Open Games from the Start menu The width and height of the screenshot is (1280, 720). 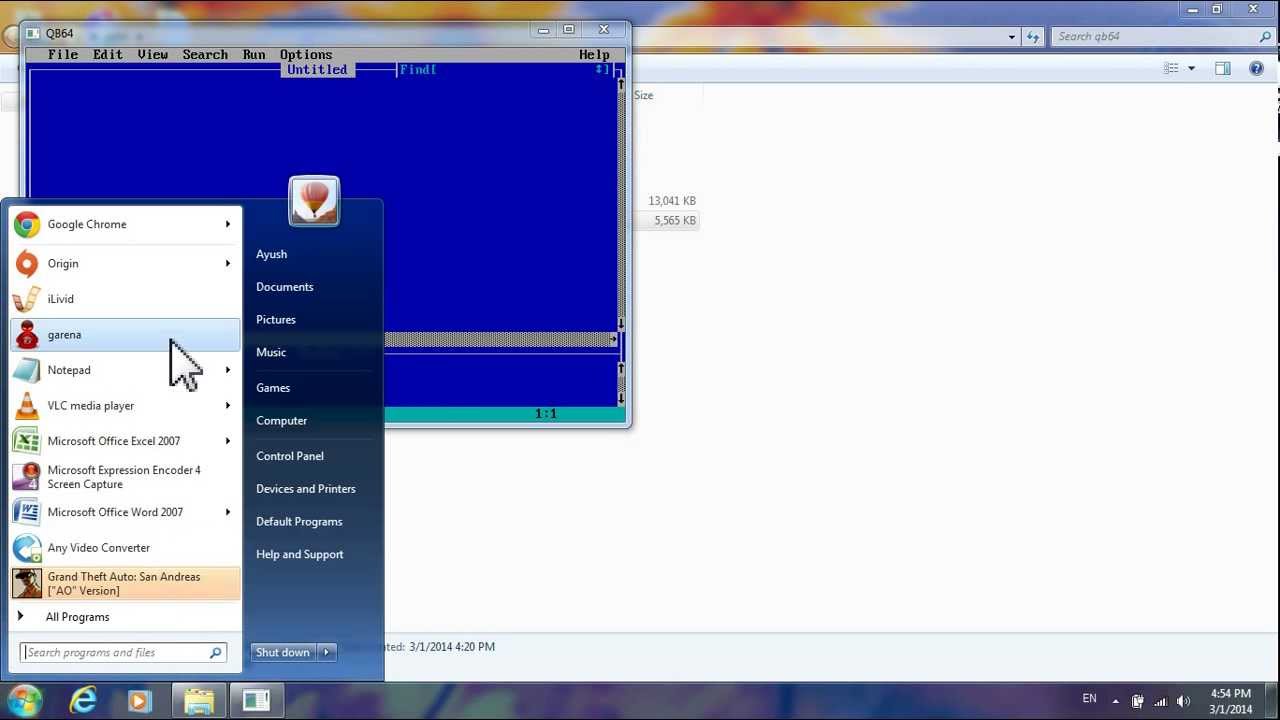[273, 388]
